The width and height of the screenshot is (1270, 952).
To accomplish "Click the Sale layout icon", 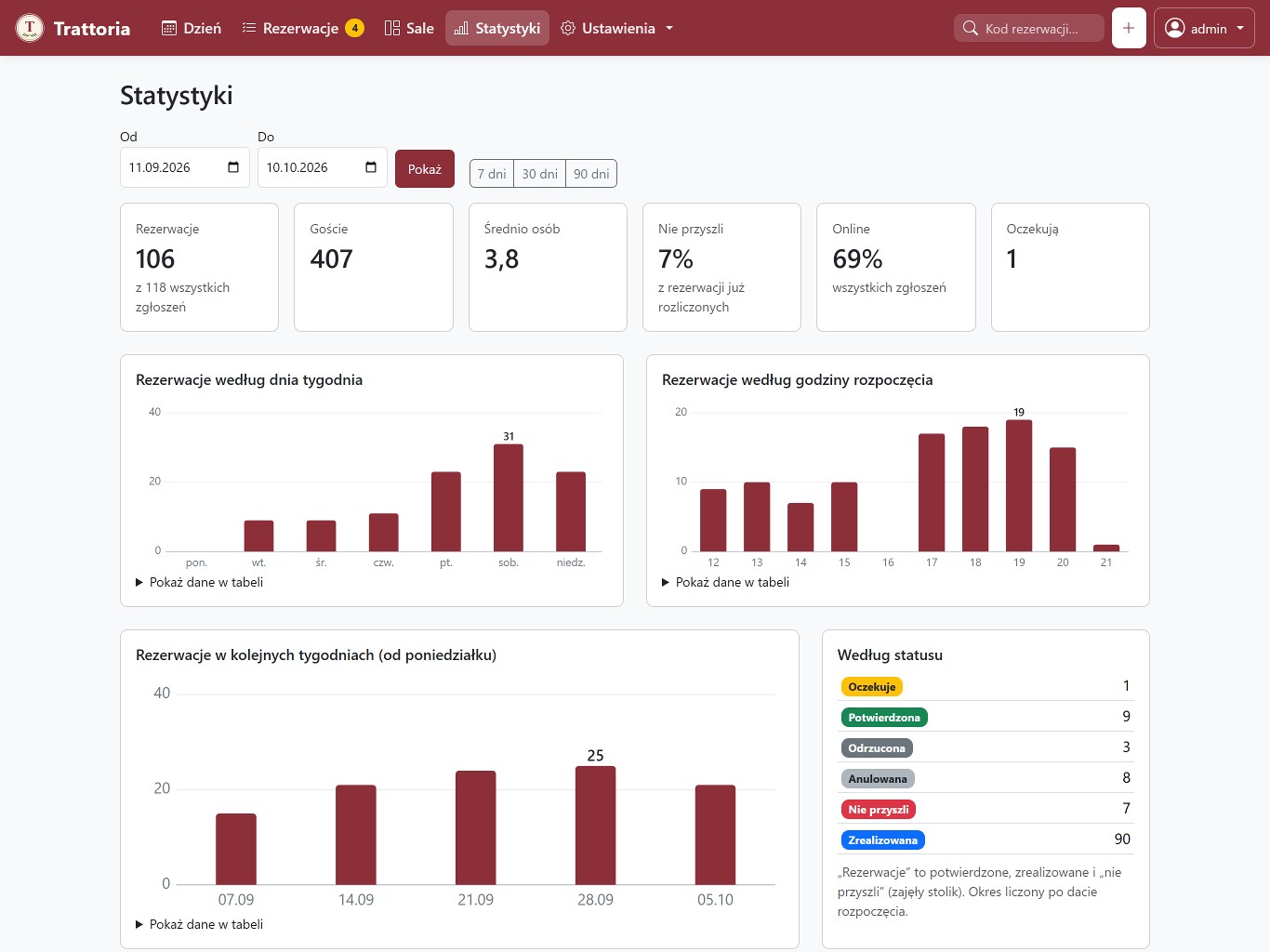I will tap(392, 28).
